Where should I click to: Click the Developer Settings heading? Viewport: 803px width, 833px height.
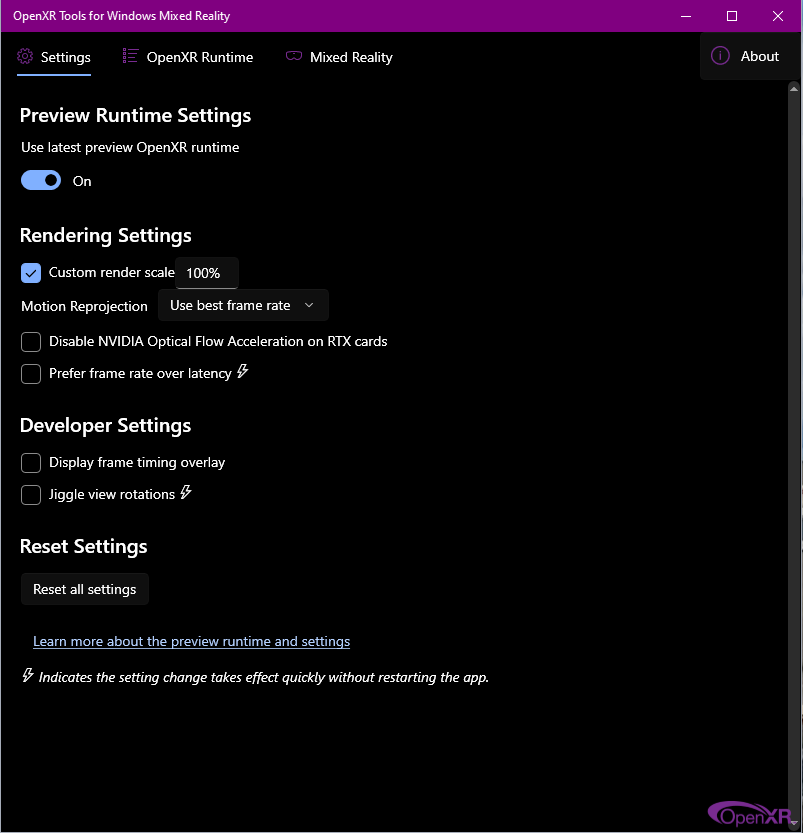click(105, 426)
